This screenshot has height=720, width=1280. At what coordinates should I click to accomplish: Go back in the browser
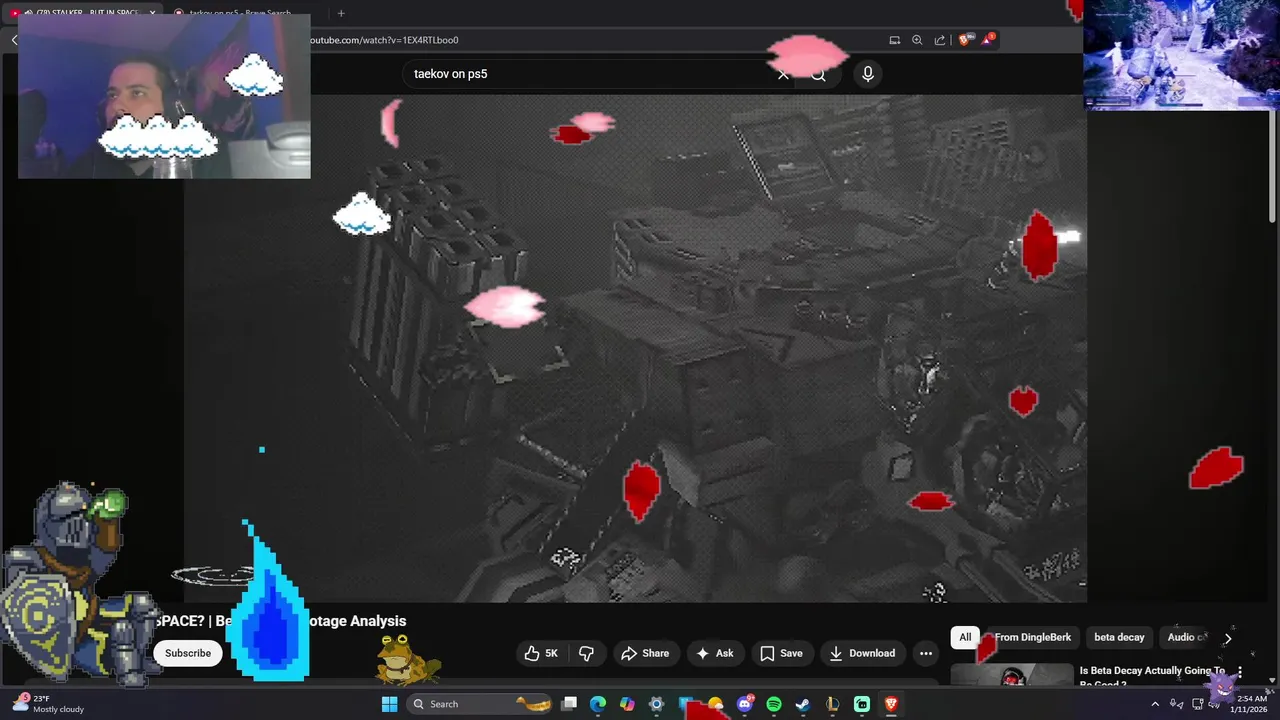[x=15, y=40]
